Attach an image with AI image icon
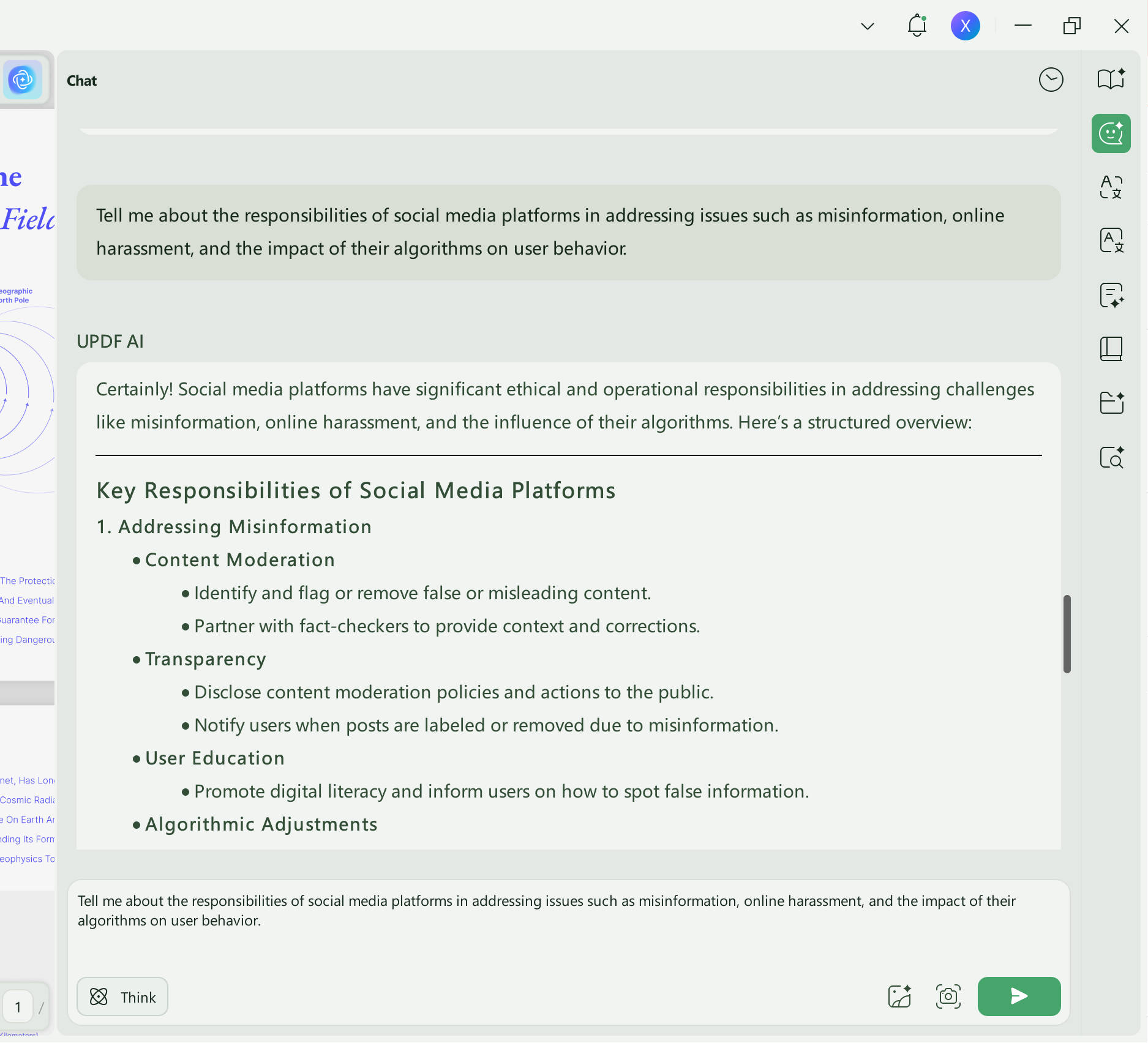The image size is (1148, 1043). click(x=899, y=996)
